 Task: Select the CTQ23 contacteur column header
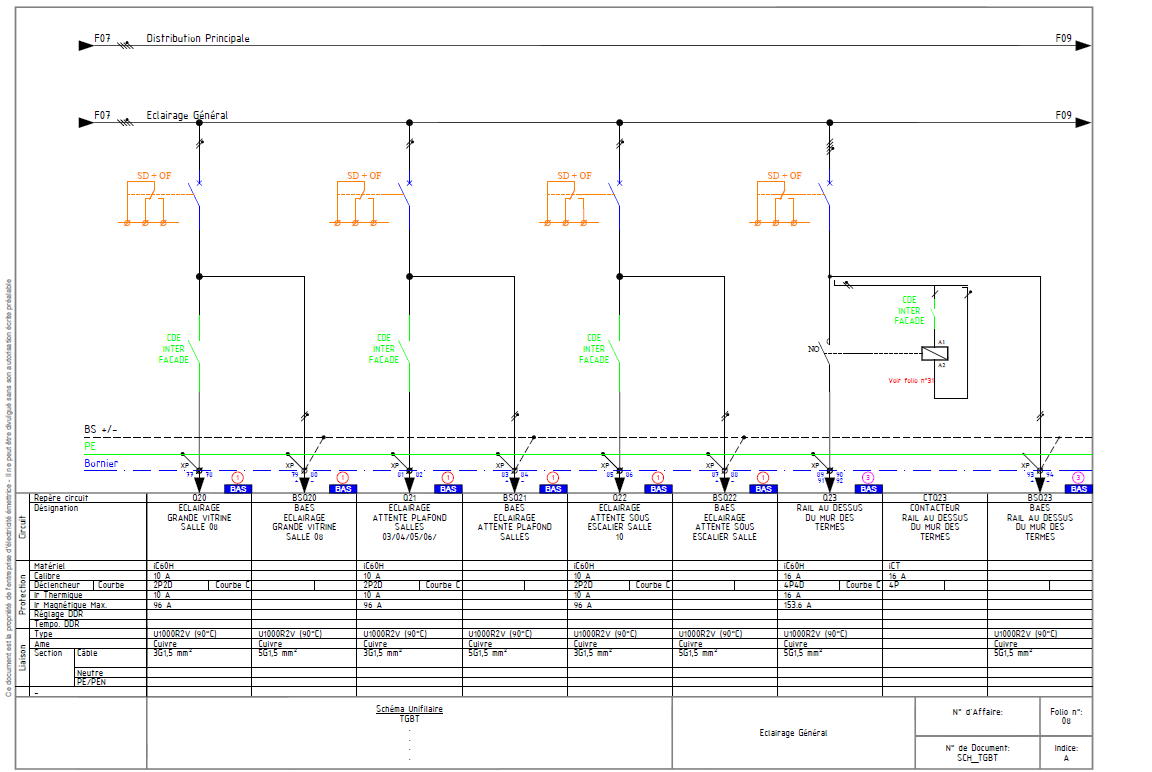click(x=934, y=497)
